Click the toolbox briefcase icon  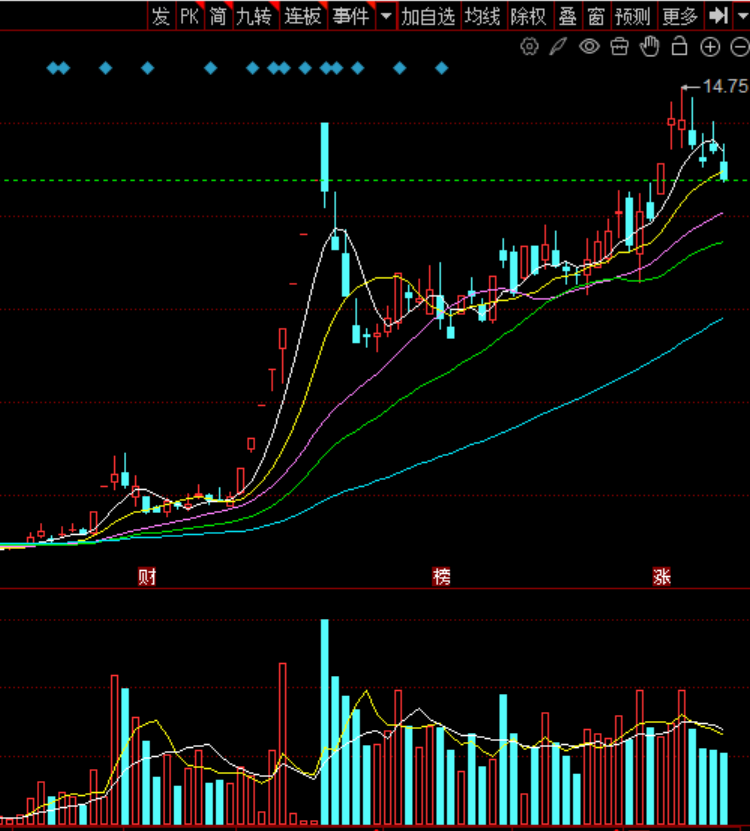point(619,46)
